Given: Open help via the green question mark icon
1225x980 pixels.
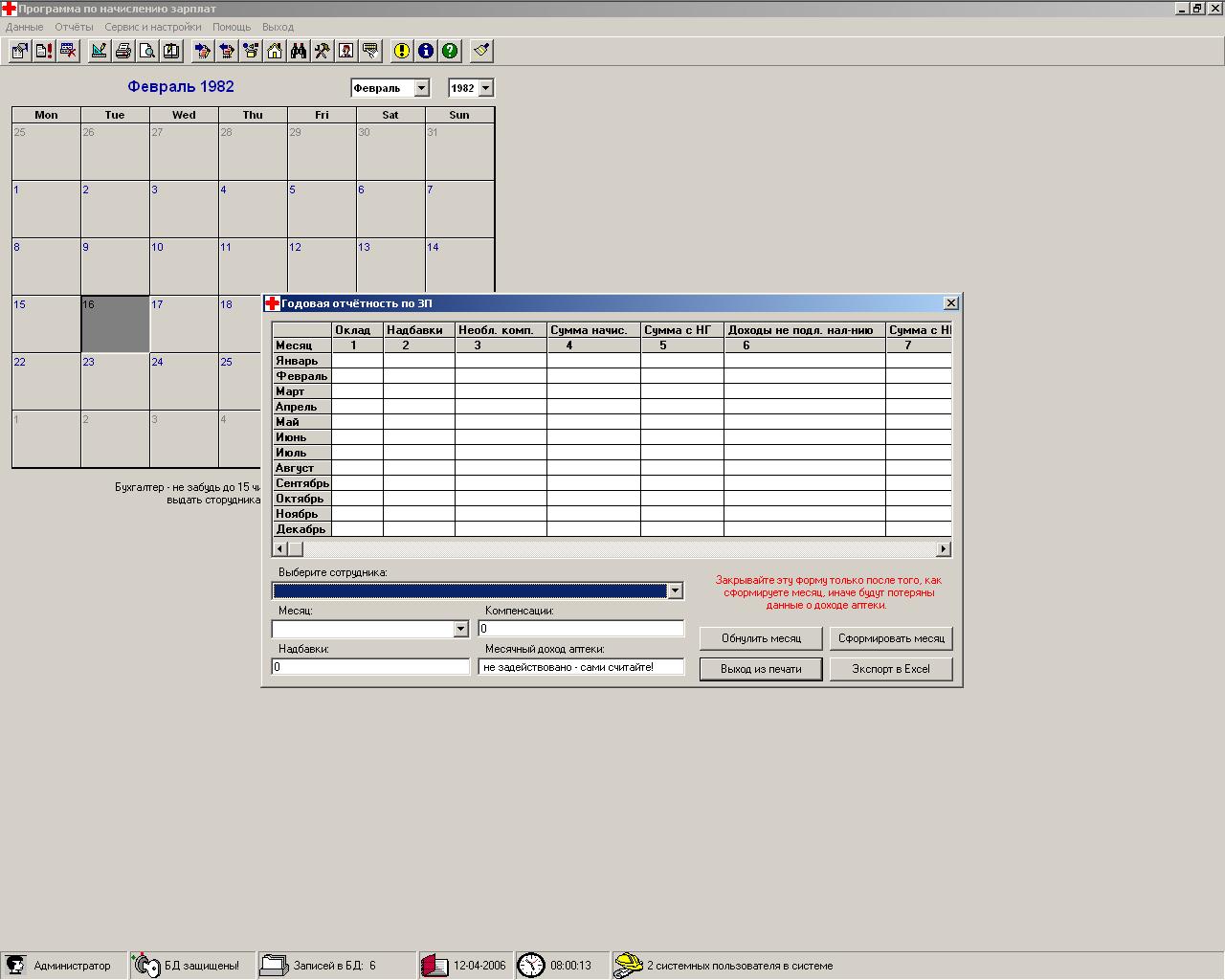Looking at the screenshot, I should coord(450,51).
